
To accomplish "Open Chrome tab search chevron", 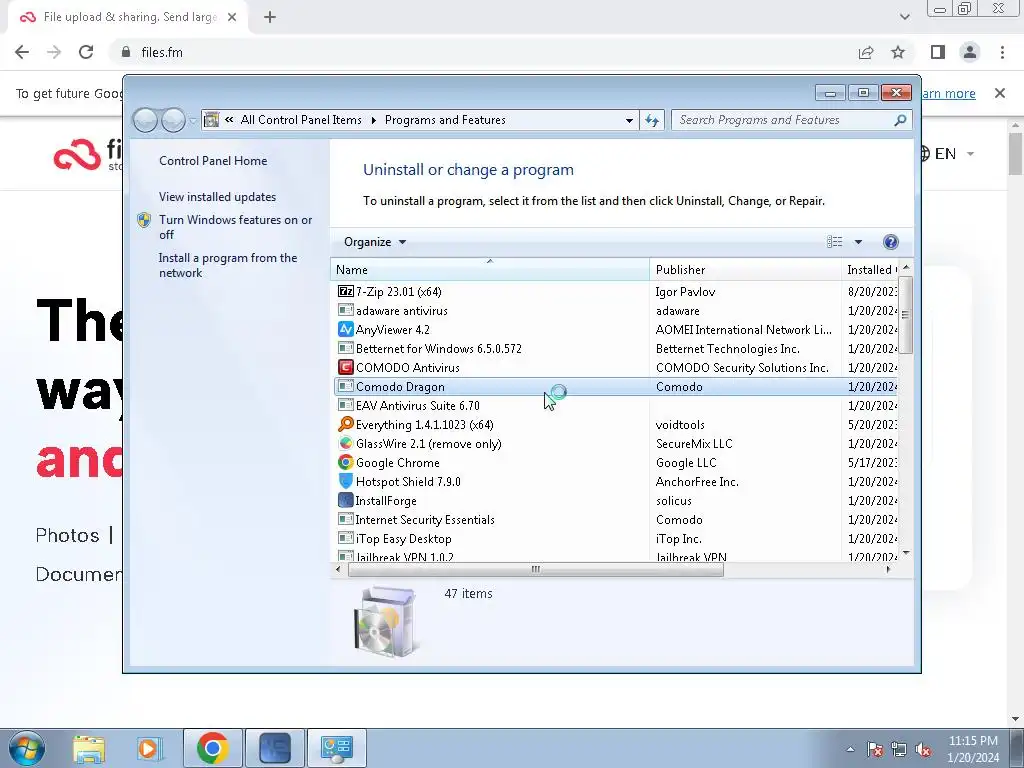I will point(904,17).
